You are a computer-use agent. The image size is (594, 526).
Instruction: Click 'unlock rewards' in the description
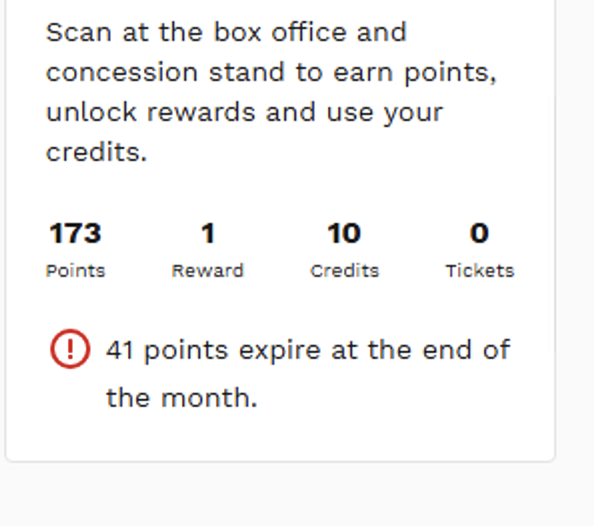[x=150, y=112]
